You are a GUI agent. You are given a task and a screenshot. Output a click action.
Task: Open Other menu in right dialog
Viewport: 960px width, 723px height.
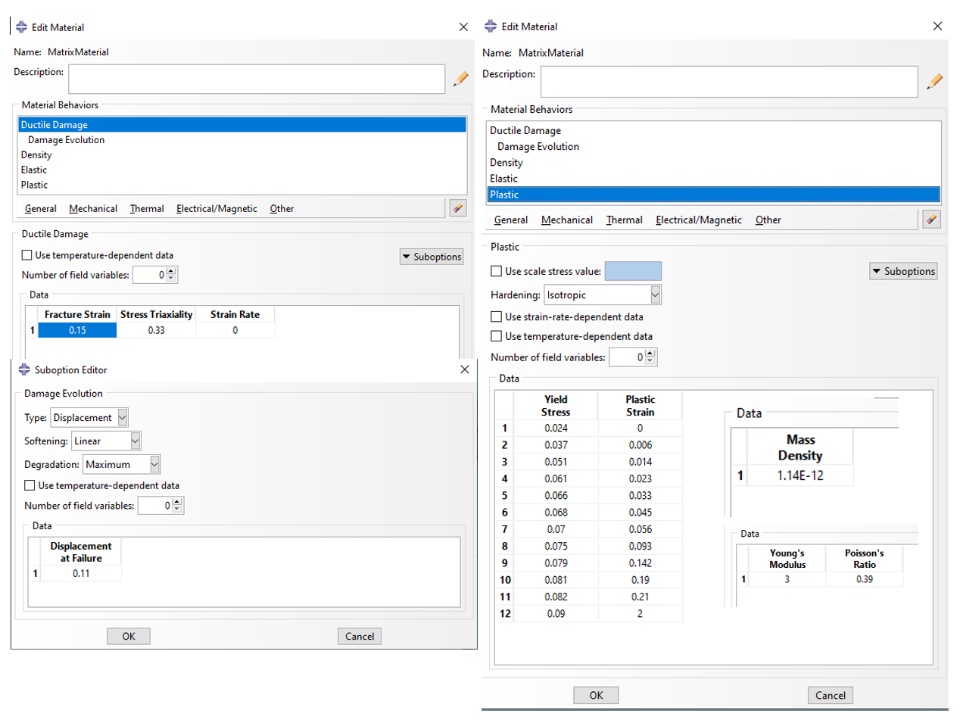pos(768,220)
